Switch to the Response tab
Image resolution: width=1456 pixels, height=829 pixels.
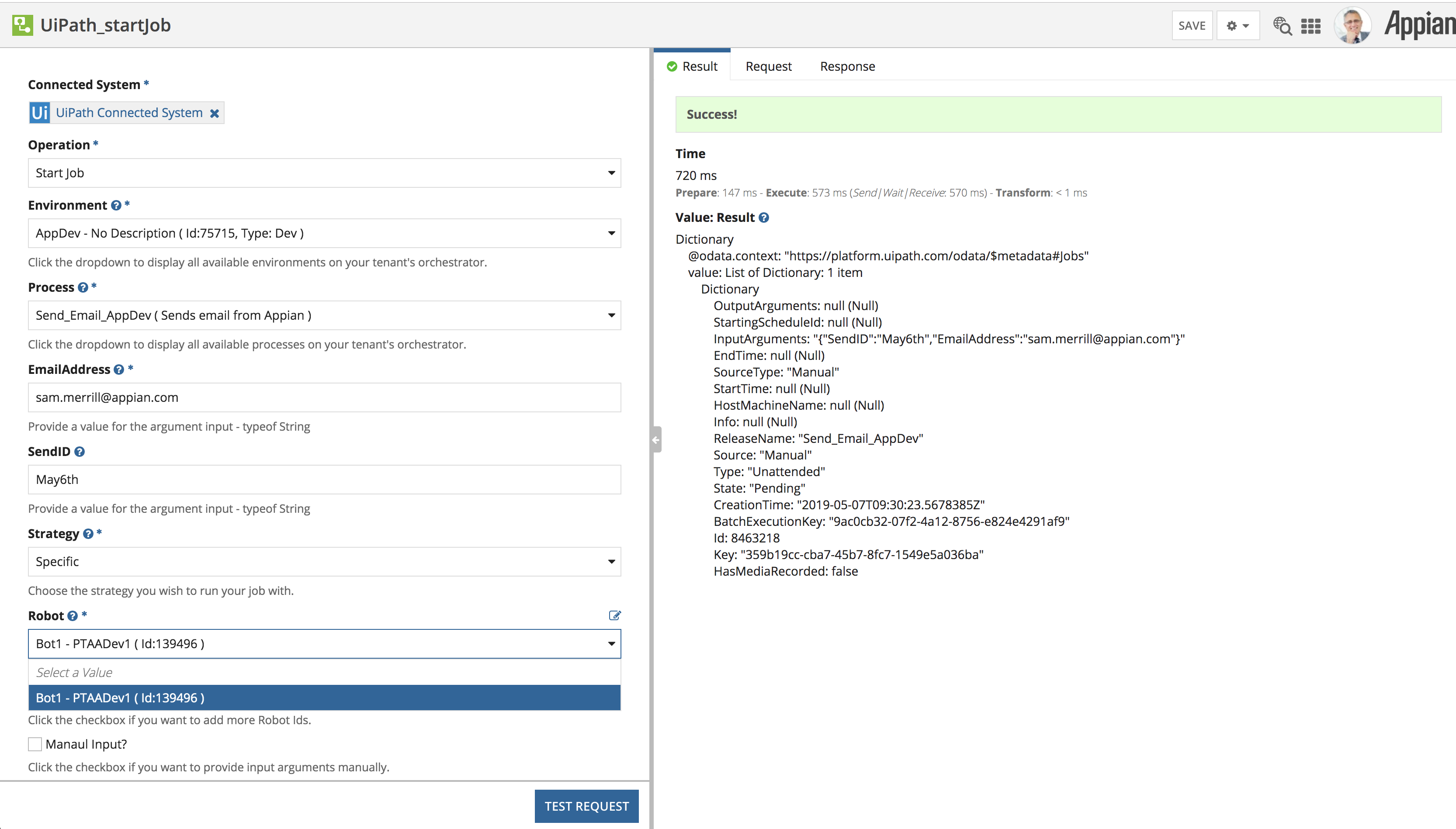(x=848, y=67)
